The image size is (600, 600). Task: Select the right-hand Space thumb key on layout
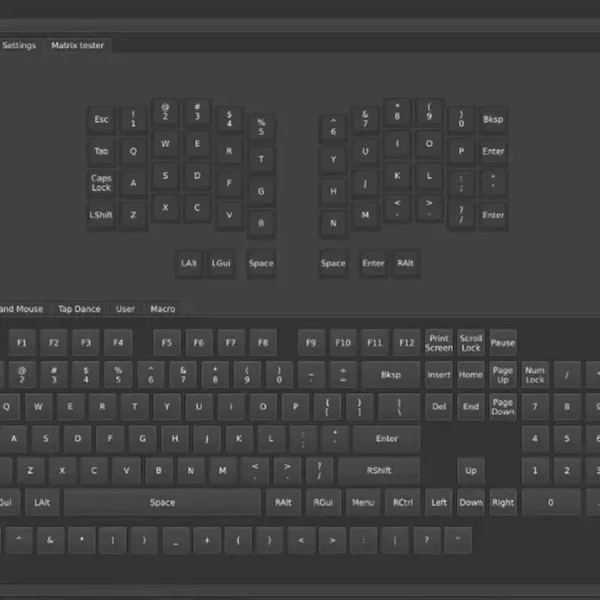point(333,263)
